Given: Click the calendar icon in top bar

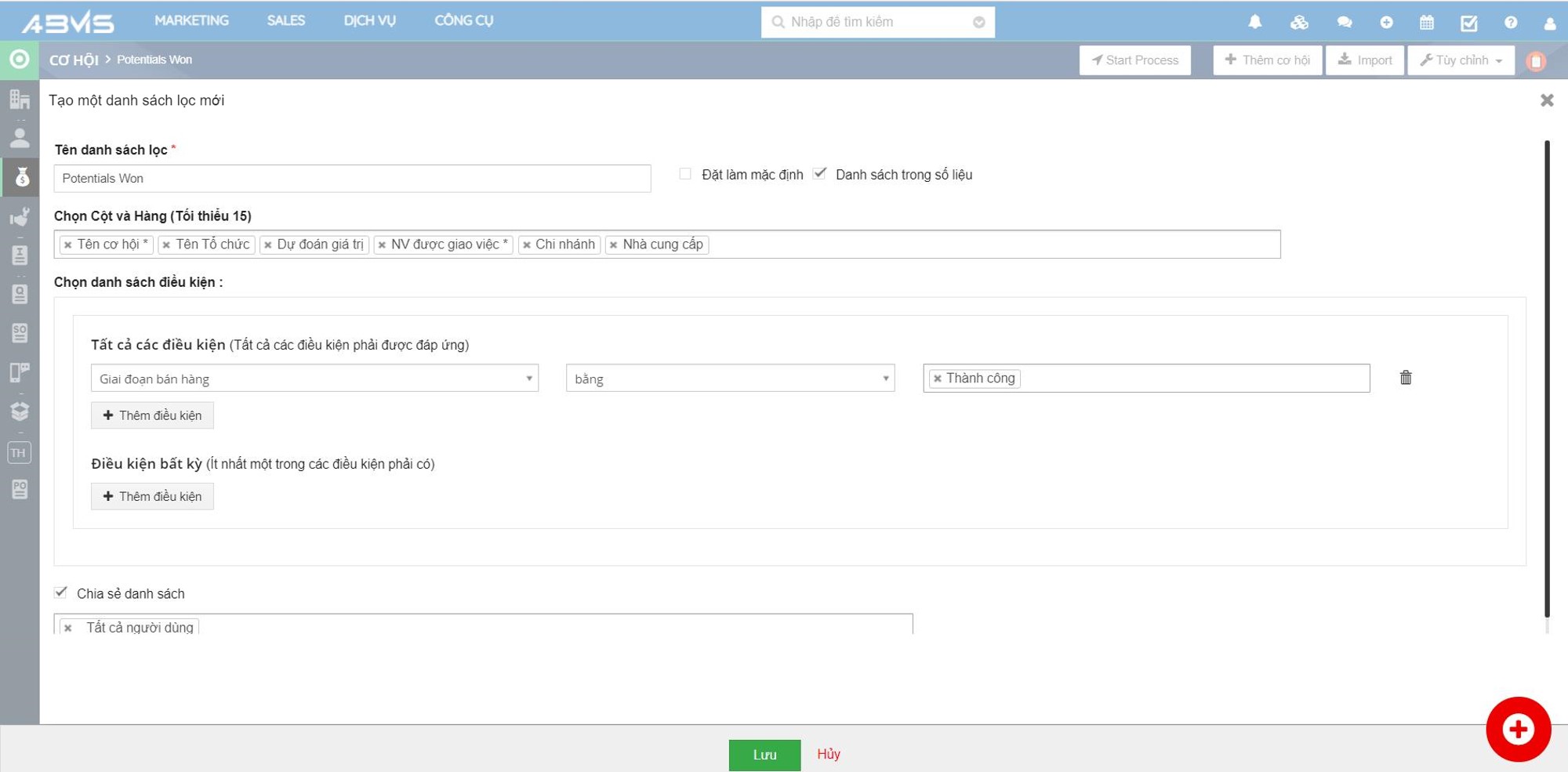Looking at the screenshot, I should coord(1427,22).
